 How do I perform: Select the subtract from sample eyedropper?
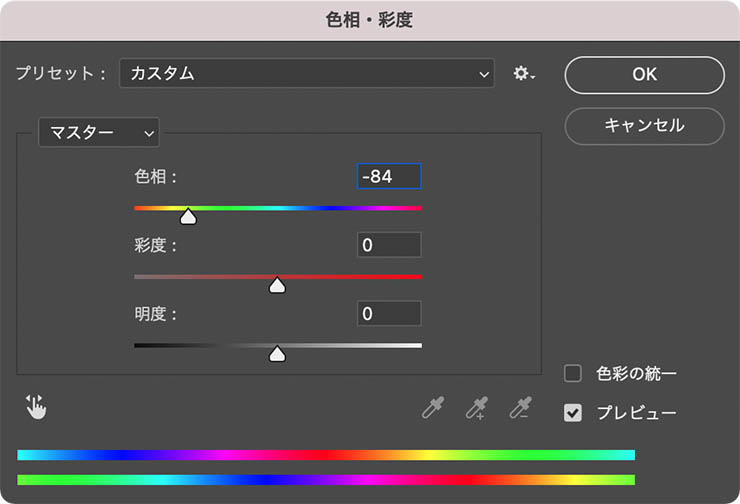click(x=520, y=407)
